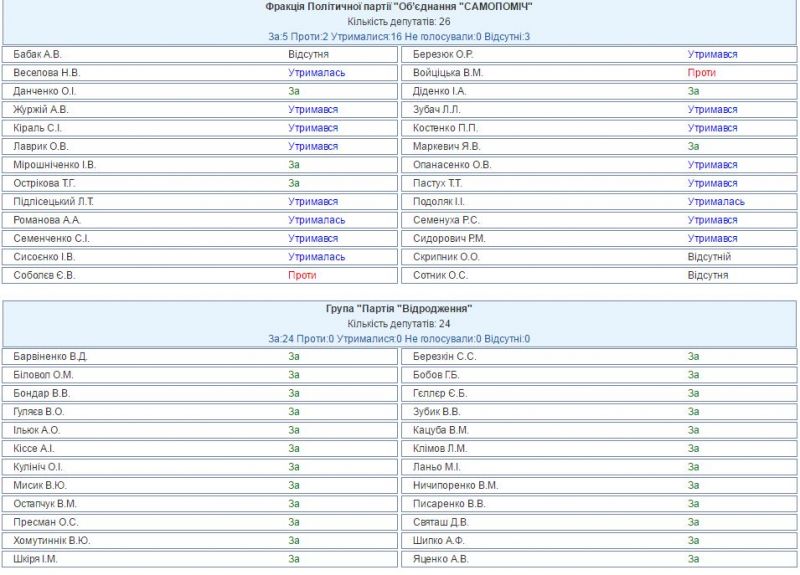This screenshot has width=800, height=575.
Task: Click "Утрималась" vote of Подоляк І.І.
Action: [x=716, y=201]
